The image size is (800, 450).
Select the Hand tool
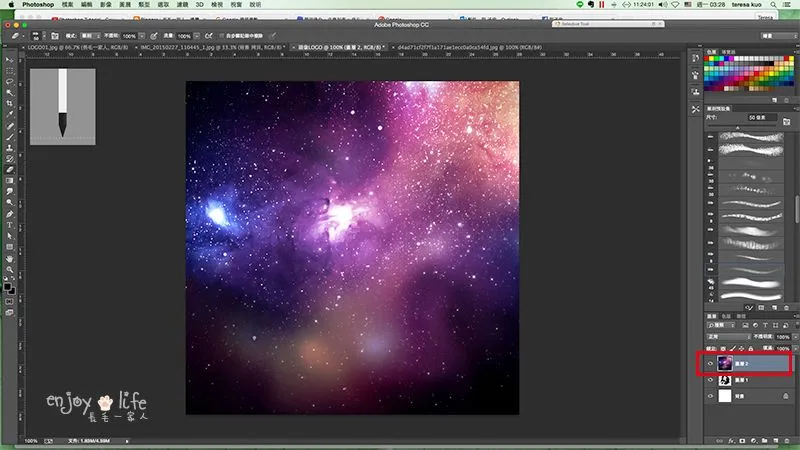pyautogui.click(x=10, y=259)
